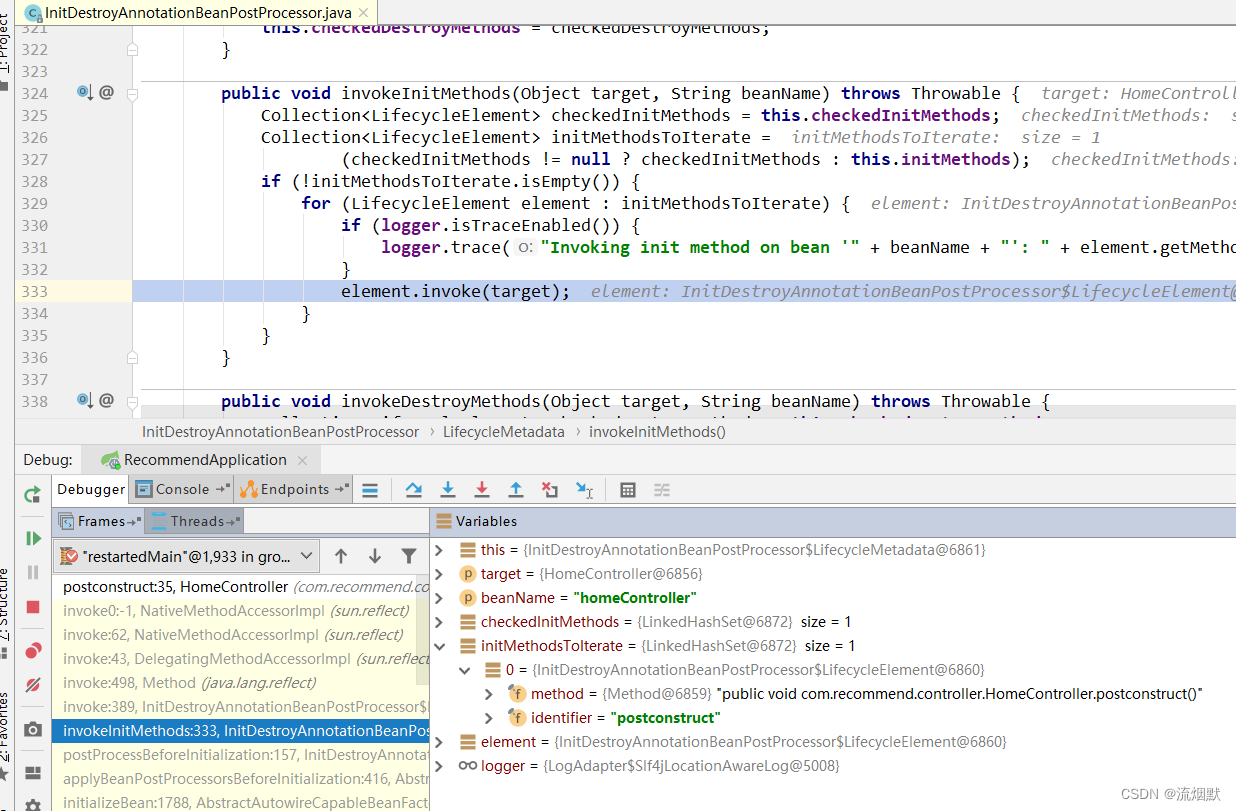Click the Restore Layout icon in debug sidebar
Screen dimensions: 1236x811
pos(33,773)
